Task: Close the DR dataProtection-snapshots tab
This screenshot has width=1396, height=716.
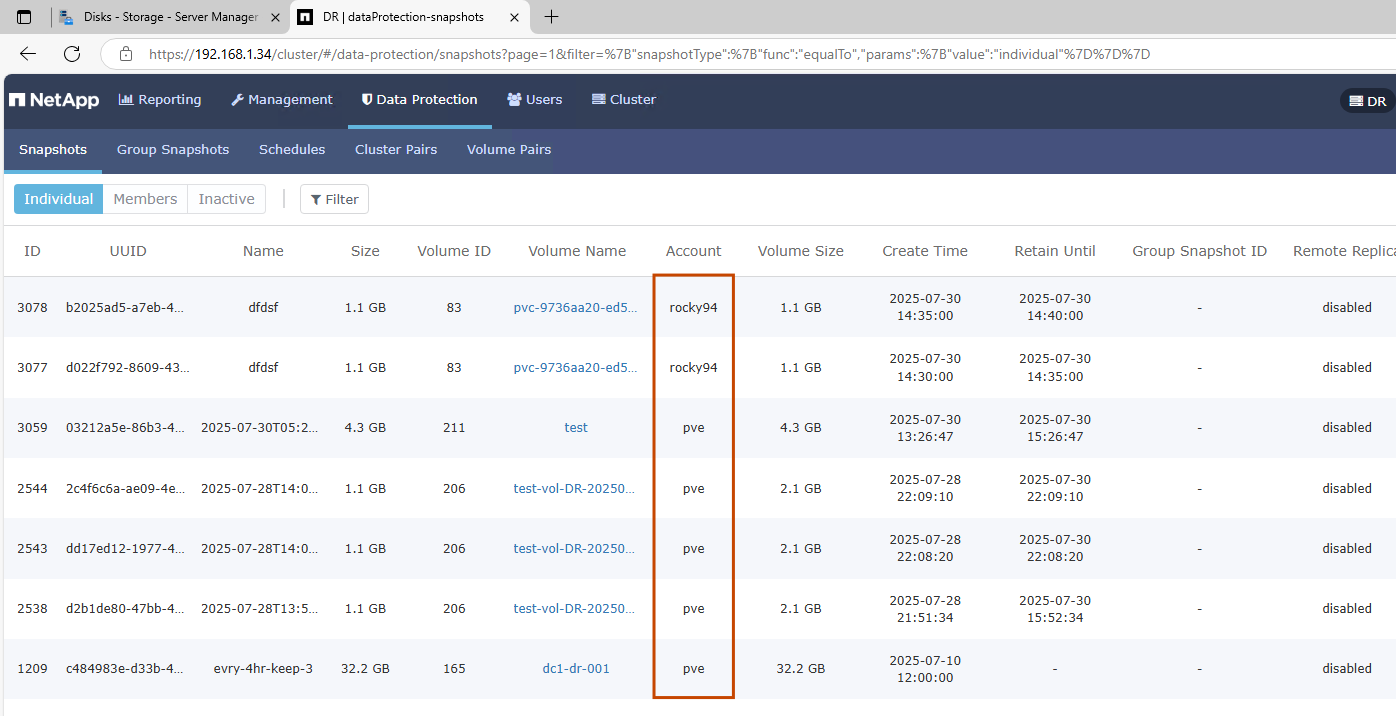Action: click(514, 17)
